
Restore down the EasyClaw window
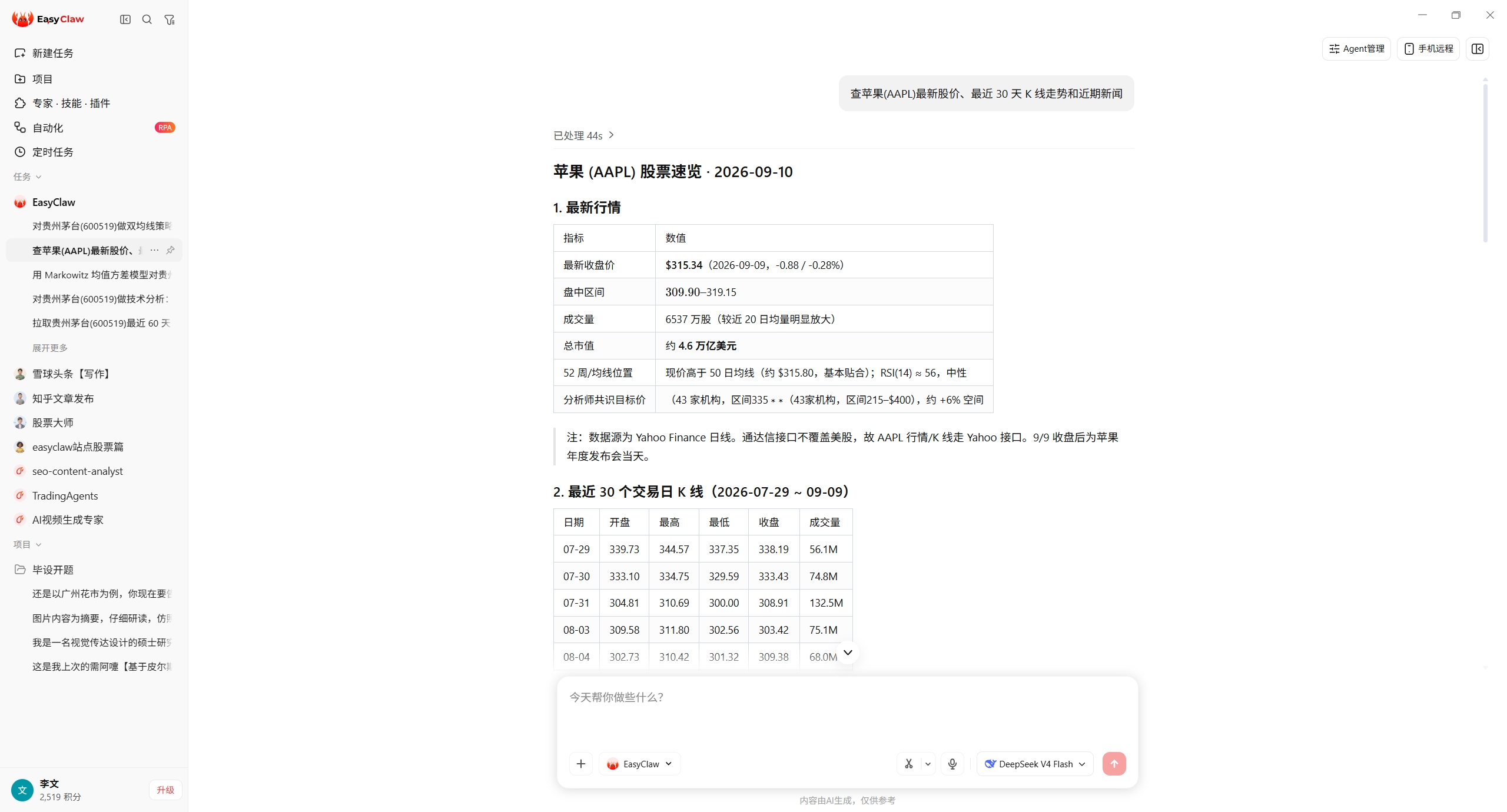pyautogui.click(x=1456, y=15)
